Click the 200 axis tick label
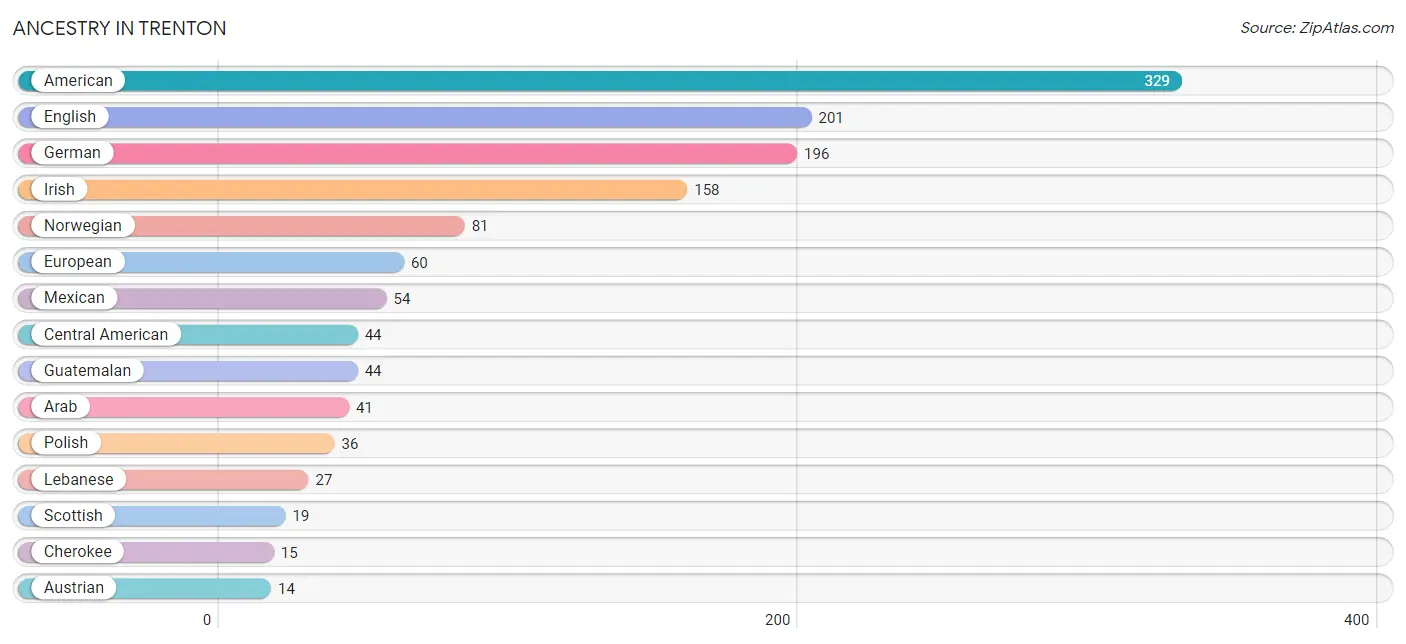 (778, 620)
